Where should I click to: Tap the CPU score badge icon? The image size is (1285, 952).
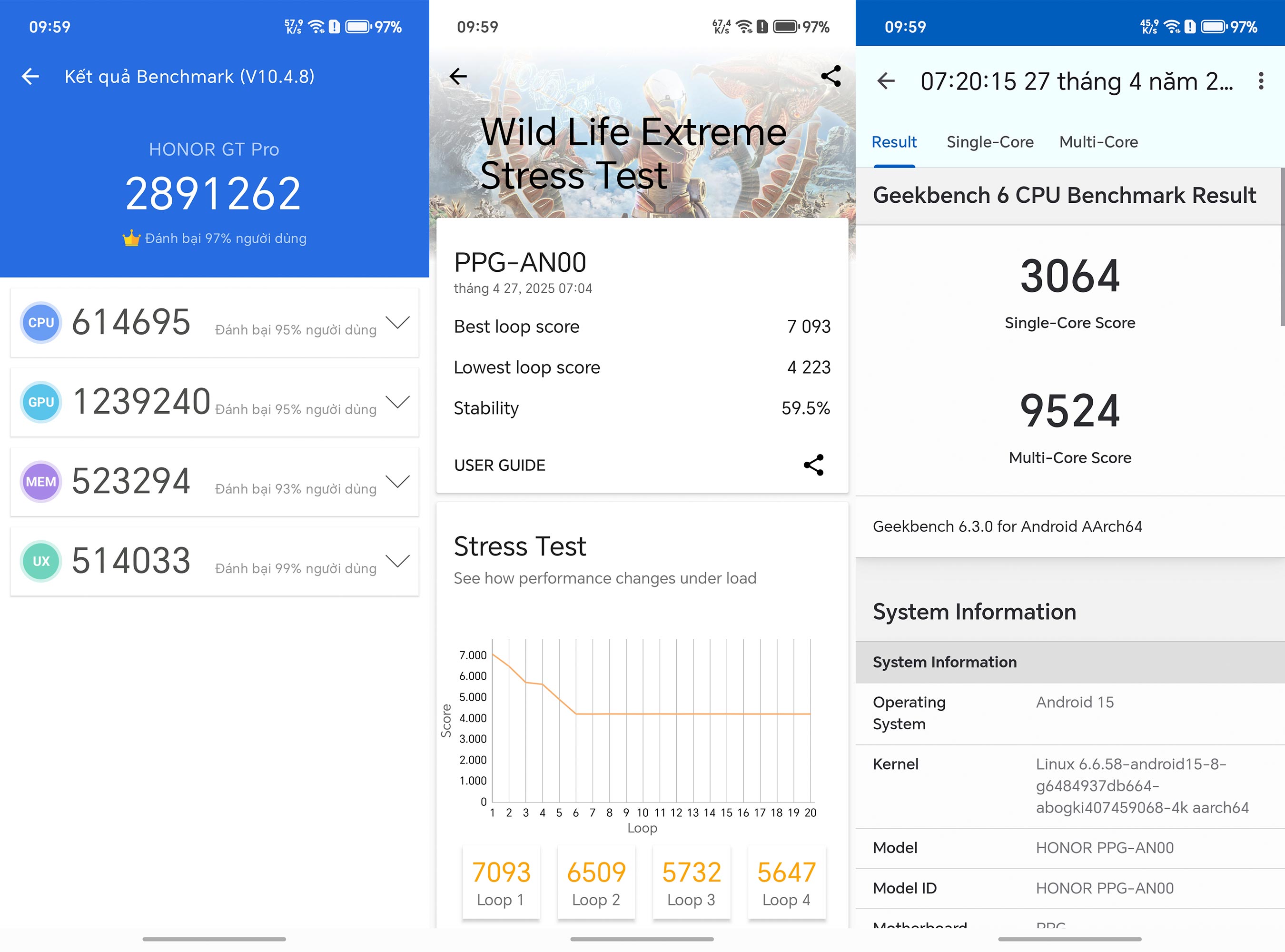click(41, 323)
